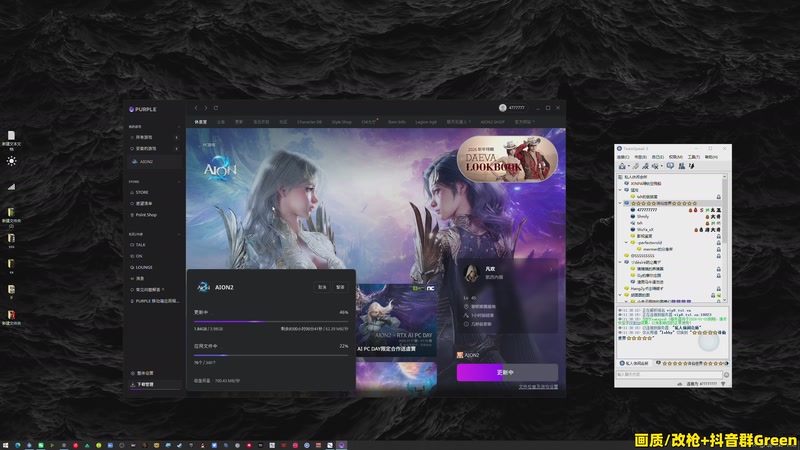The height and width of the screenshot is (450, 800).
Task: Select user Shmily in TeamSpeak
Action: 643,216
